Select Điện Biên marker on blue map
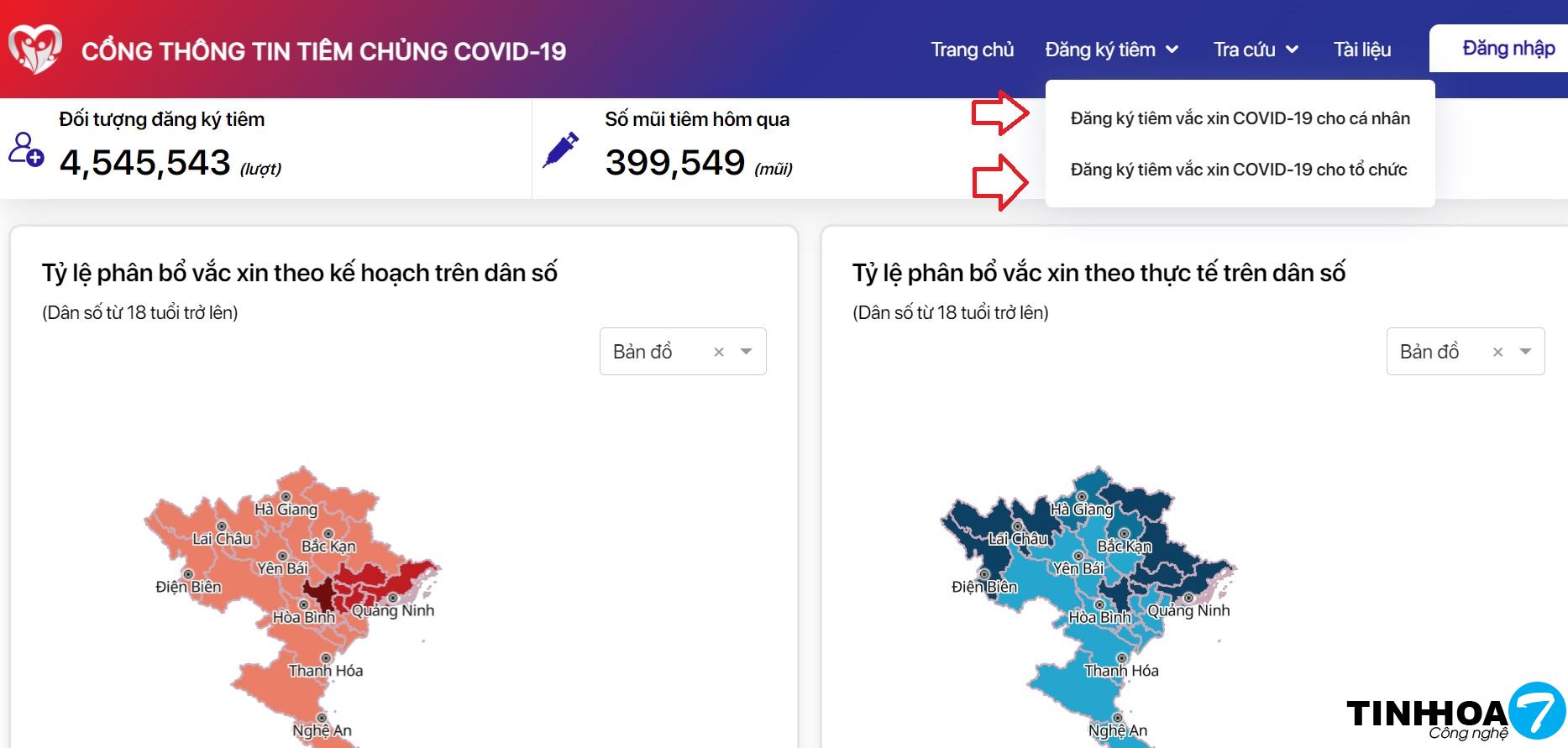1568x748 pixels. (x=983, y=575)
